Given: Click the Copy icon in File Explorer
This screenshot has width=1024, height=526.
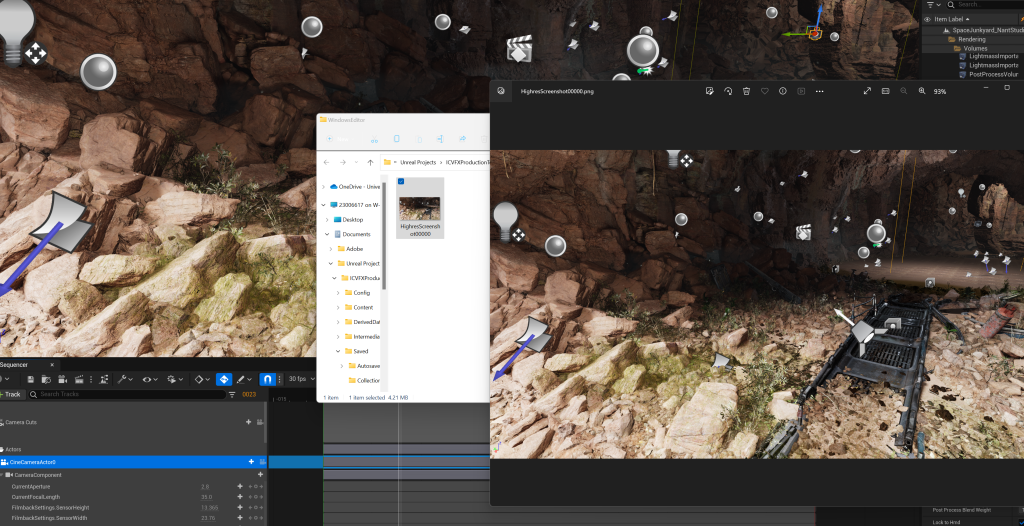Looking at the screenshot, I should pyautogui.click(x=396, y=139).
